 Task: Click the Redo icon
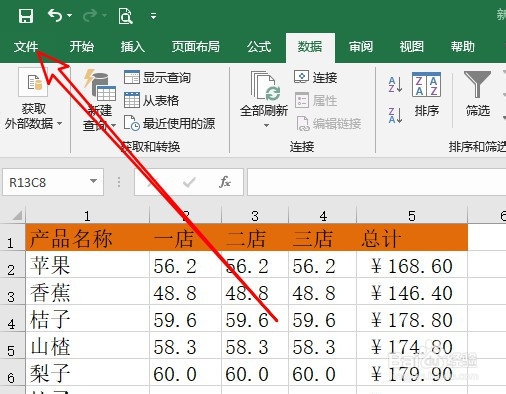point(90,15)
